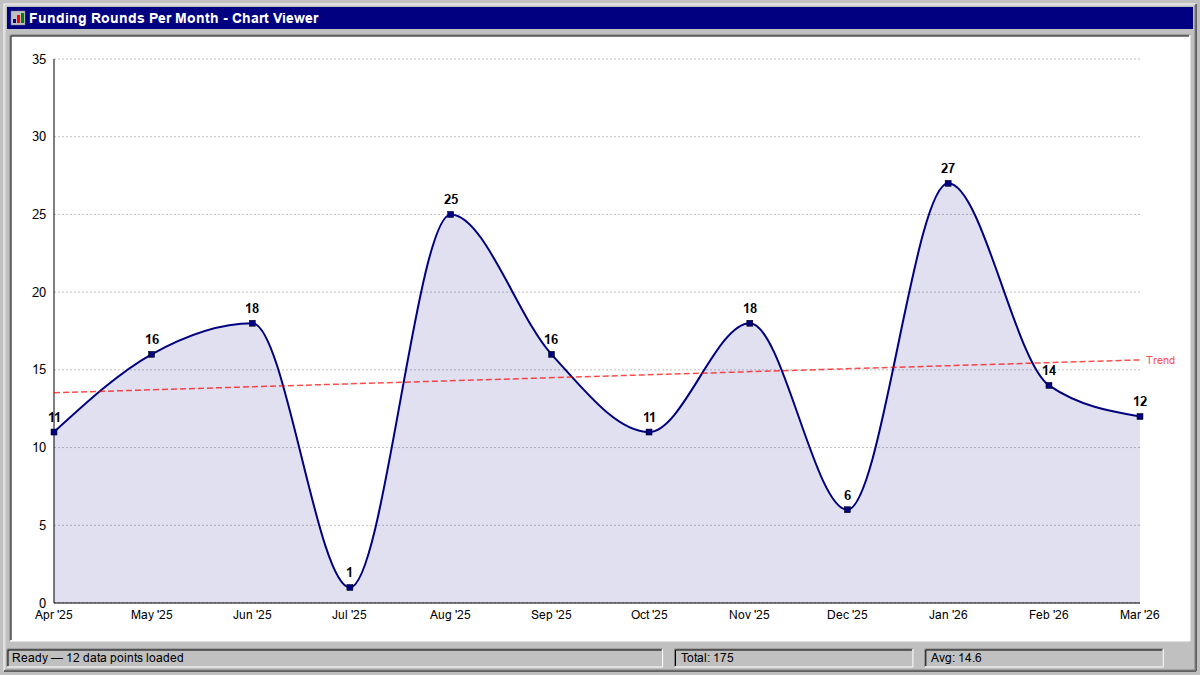
Task: Click the Nov '25 data point marker
Action: (x=750, y=323)
